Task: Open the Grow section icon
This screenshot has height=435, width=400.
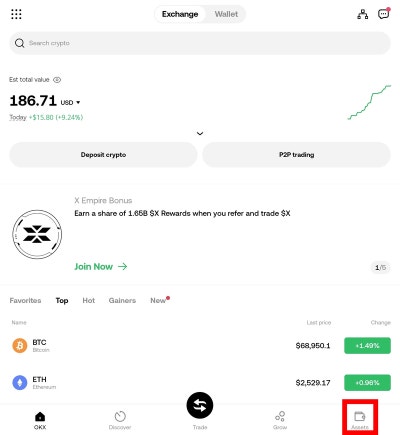Action: pyautogui.click(x=280, y=416)
